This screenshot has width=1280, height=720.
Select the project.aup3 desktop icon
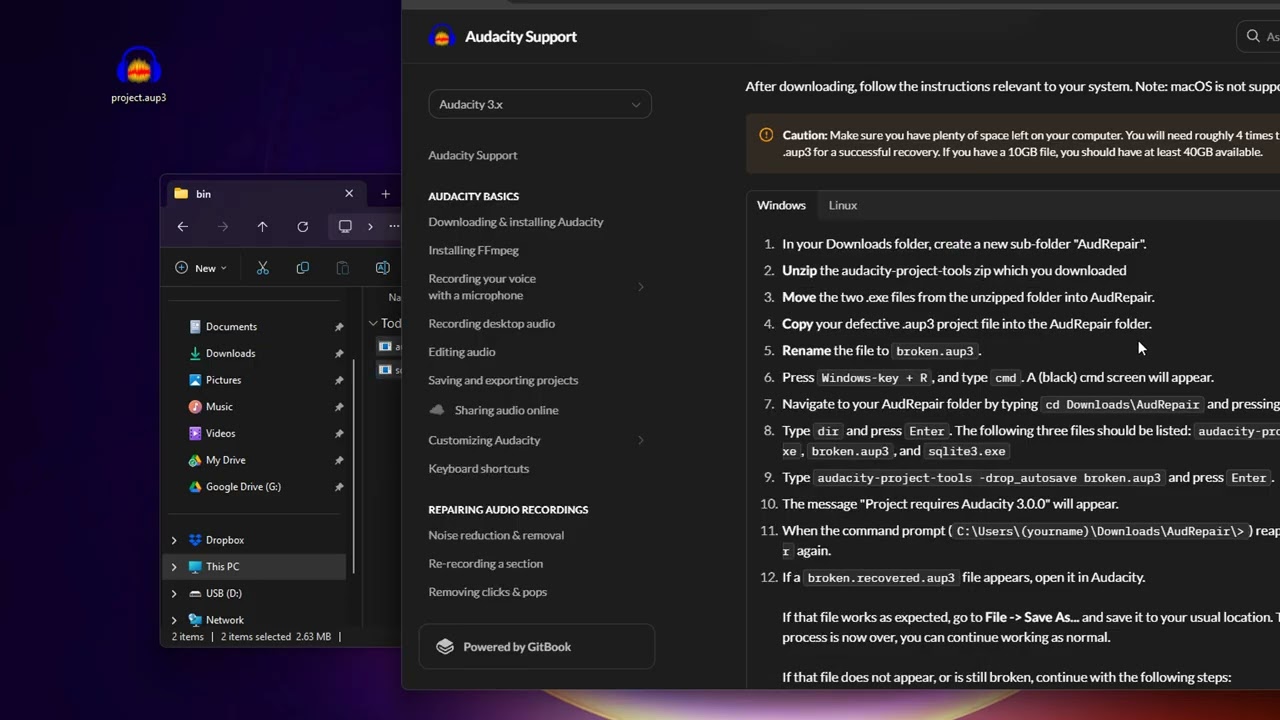(x=138, y=74)
